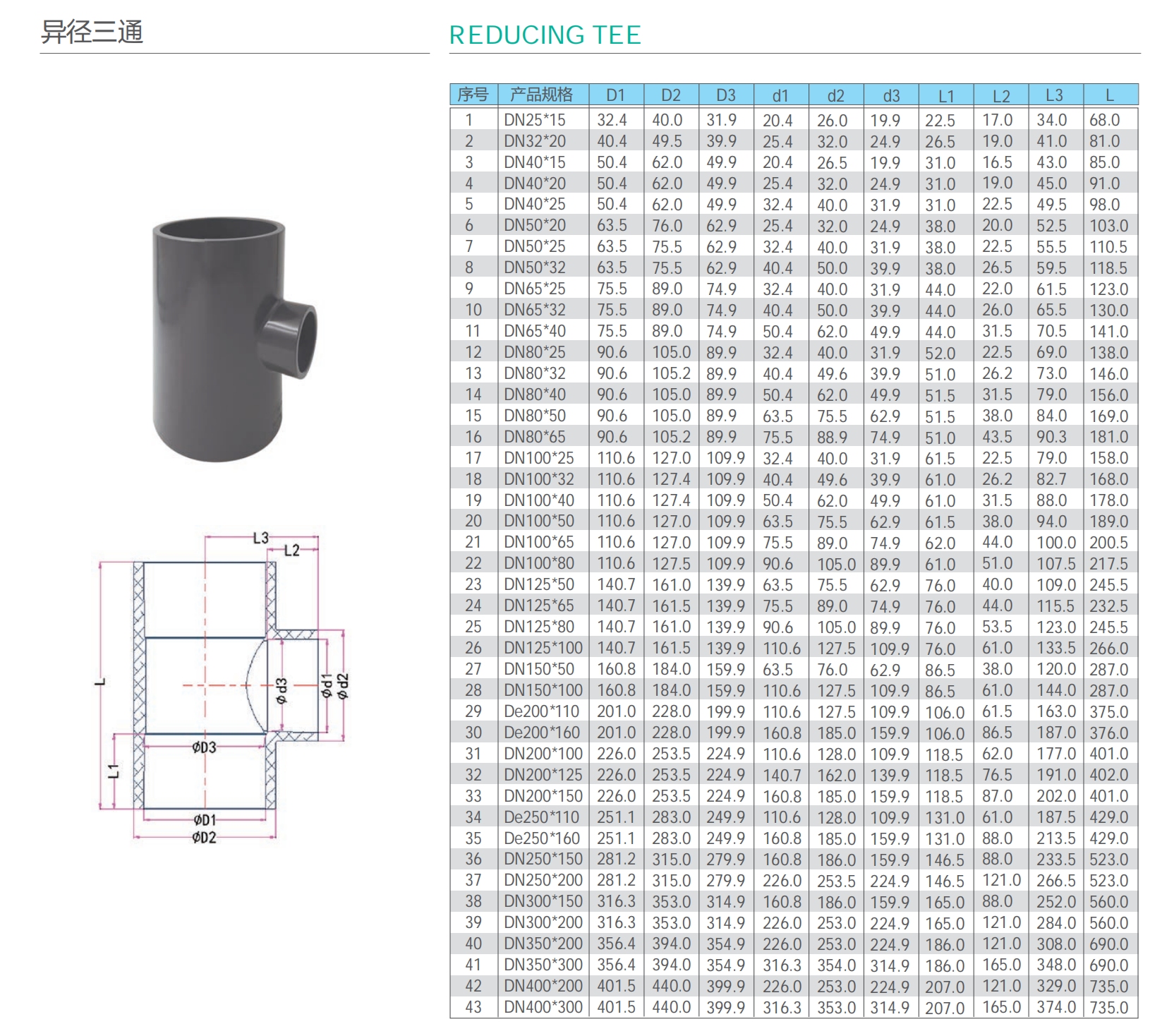1174x1036 pixels.
Task: Click the d3 column header
Action: (891, 95)
